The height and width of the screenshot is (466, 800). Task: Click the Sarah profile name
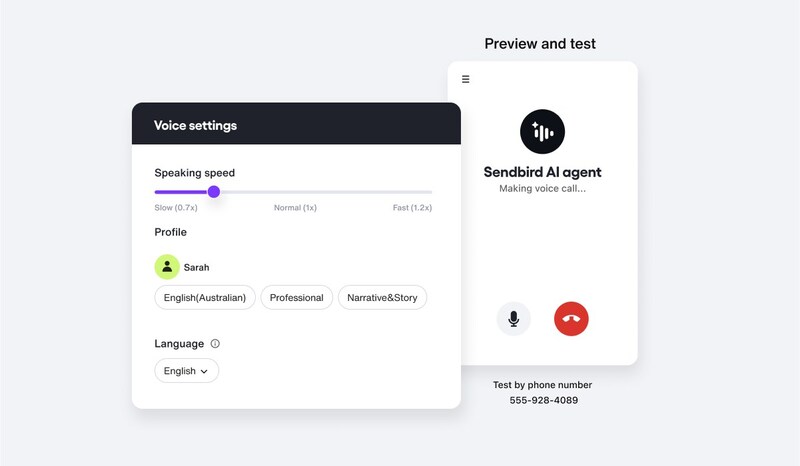[x=197, y=268]
